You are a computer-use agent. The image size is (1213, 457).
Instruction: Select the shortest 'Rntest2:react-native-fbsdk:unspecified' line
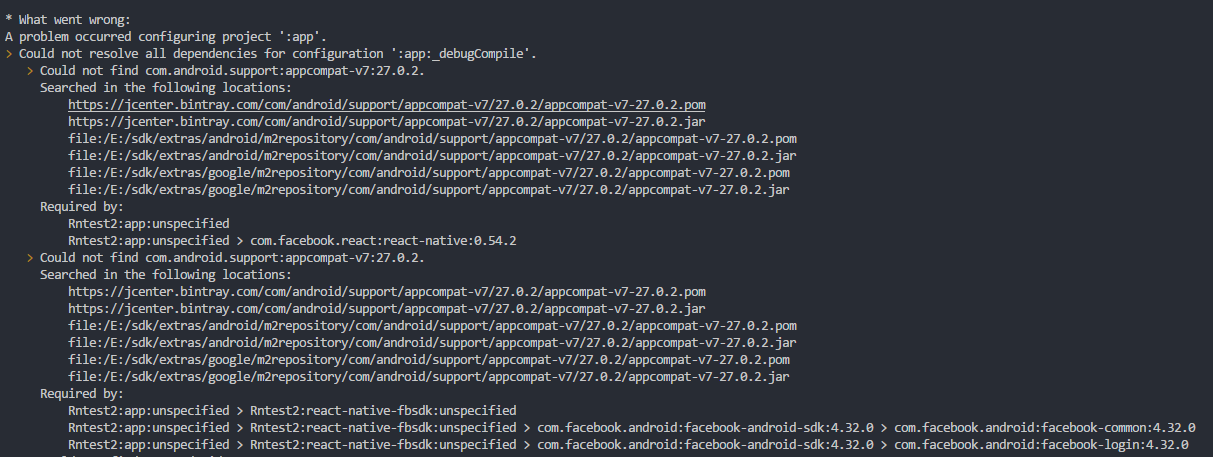292,410
